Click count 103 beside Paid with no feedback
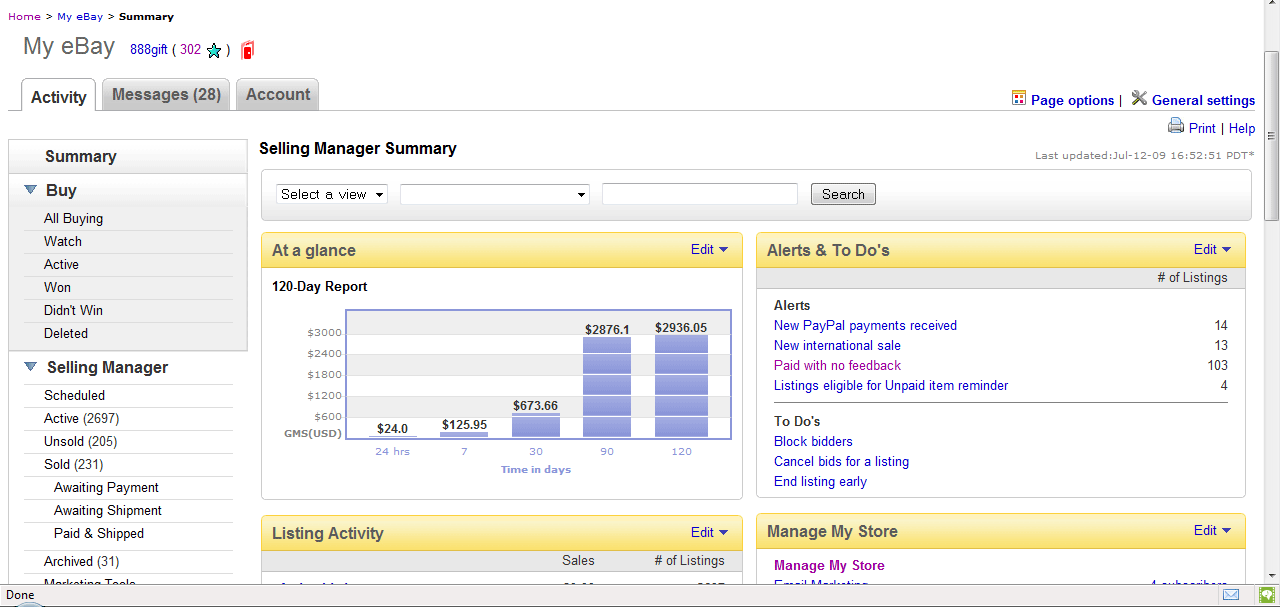1280x607 pixels. click(x=1217, y=365)
